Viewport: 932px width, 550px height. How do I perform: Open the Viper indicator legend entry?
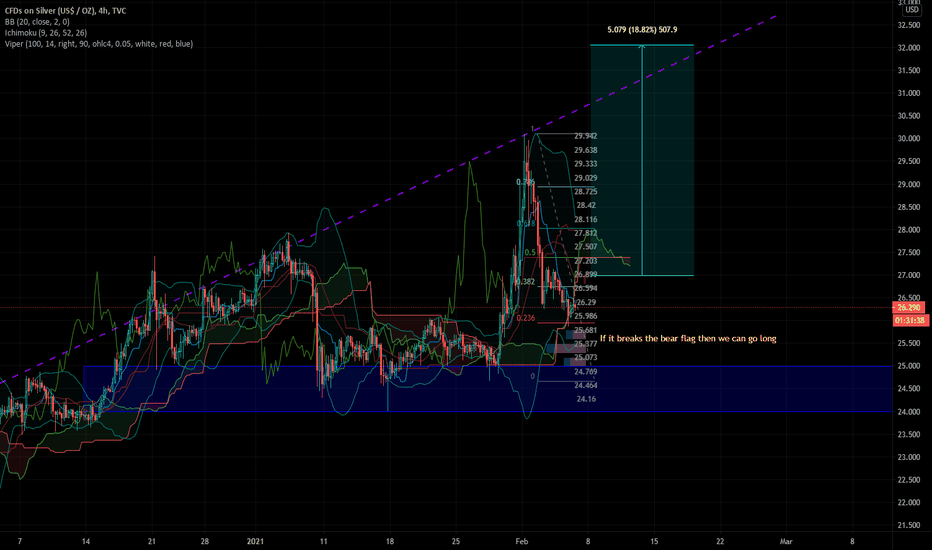(99, 44)
